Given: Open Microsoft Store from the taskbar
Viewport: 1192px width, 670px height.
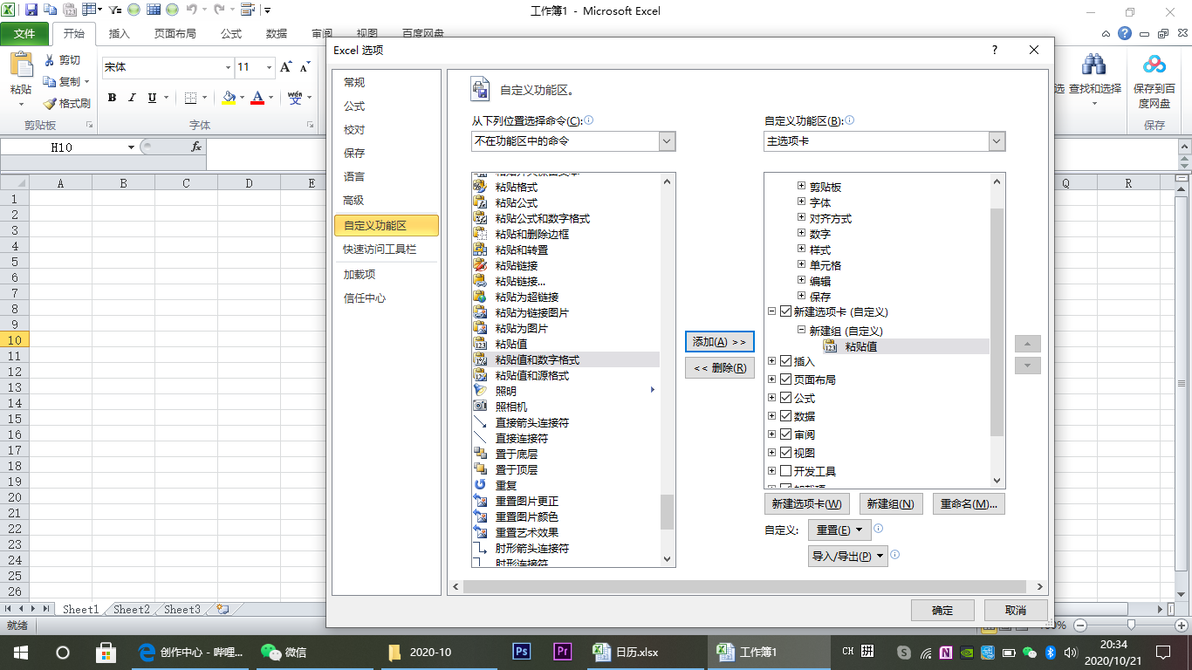Looking at the screenshot, I should [106, 652].
